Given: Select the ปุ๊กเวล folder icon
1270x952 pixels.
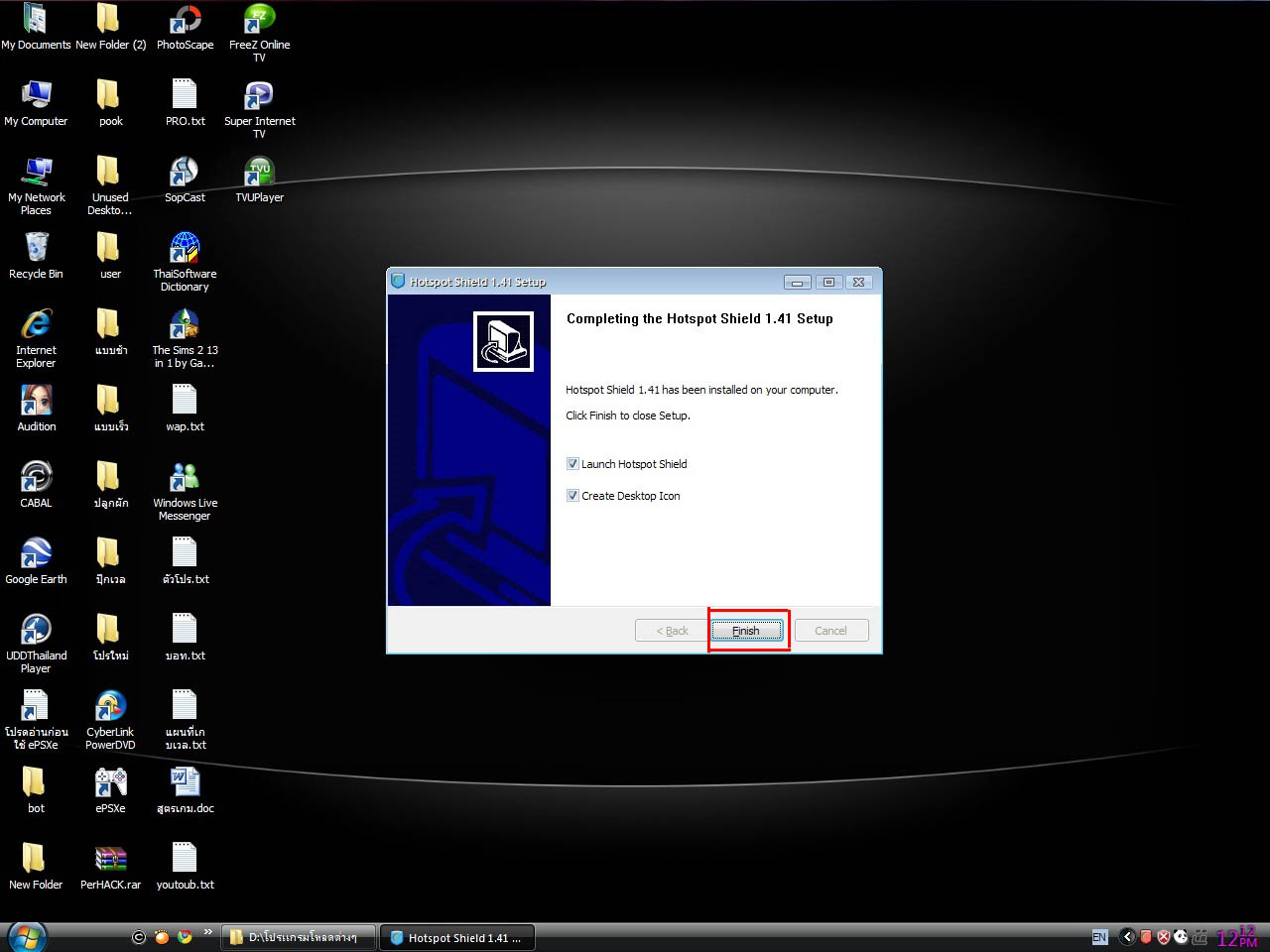Looking at the screenshot, I should (x=110, y=561).
